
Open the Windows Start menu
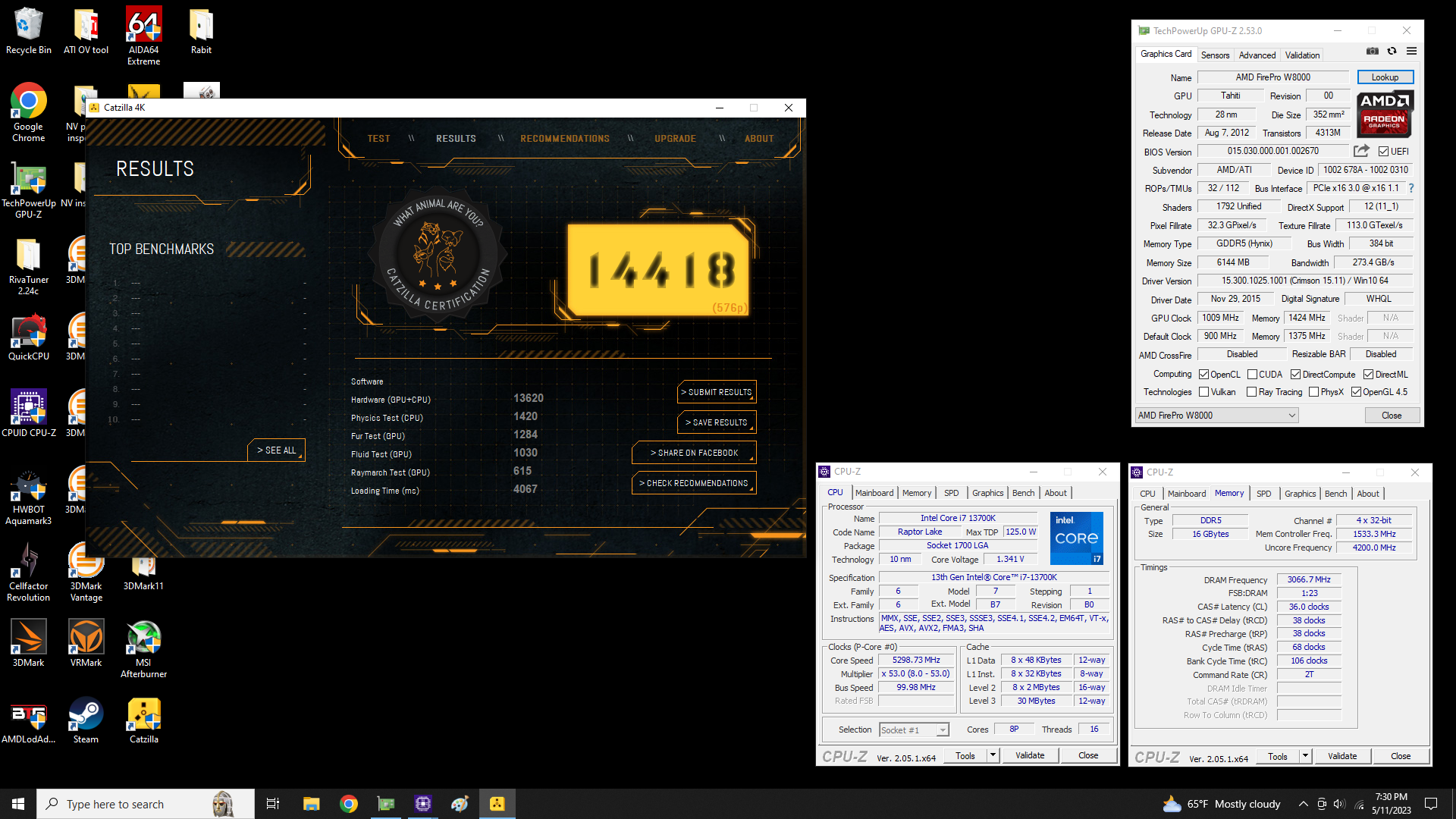tap(18, 804)
